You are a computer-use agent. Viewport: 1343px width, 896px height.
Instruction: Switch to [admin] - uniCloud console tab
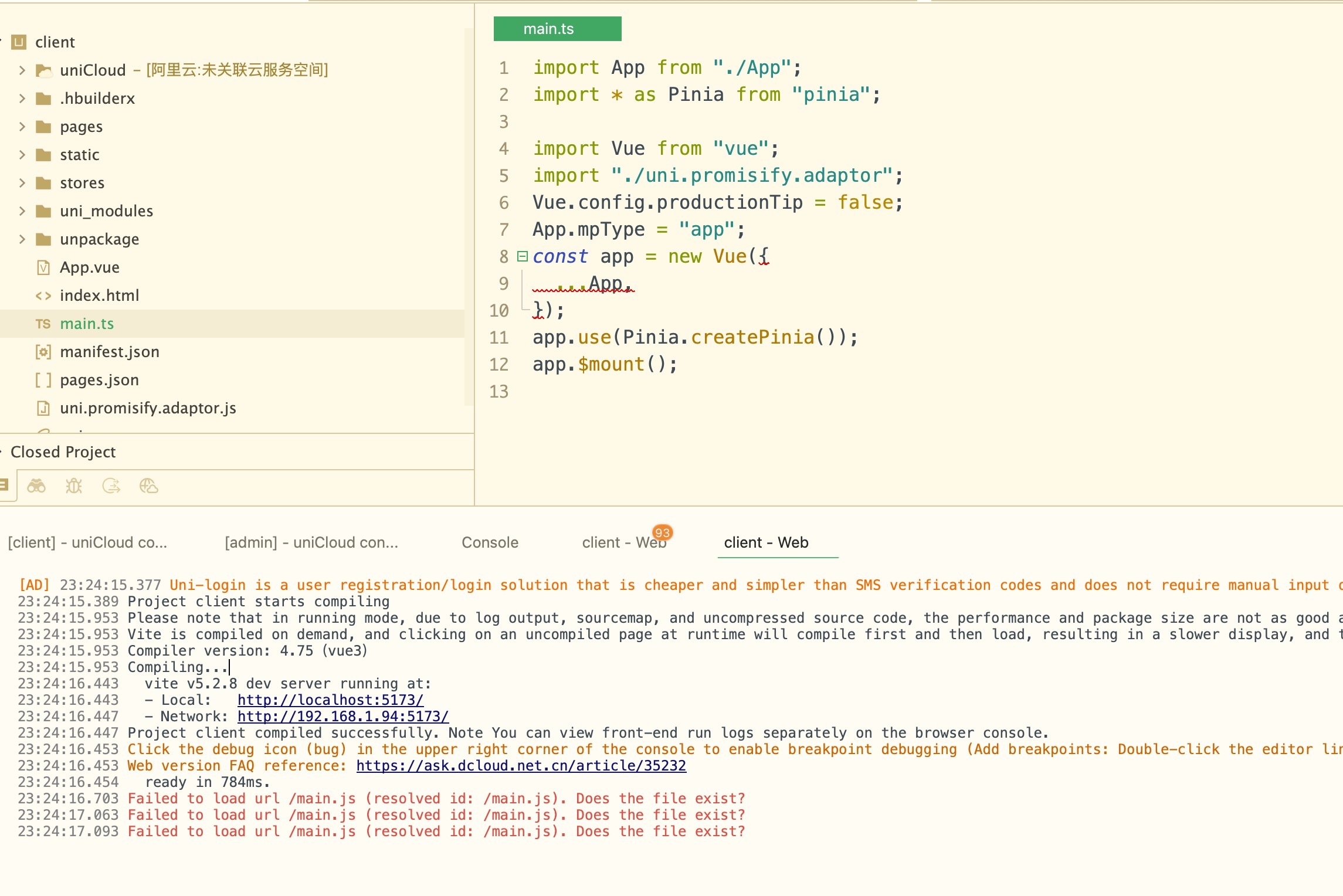(311, 542)
